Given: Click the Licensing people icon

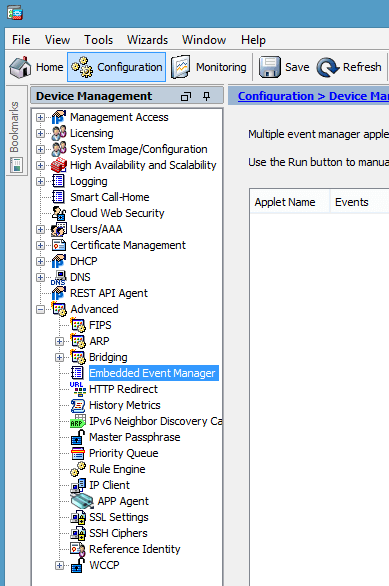Looking at the screenshot, I should pyautogui.click(x=59, y=133).
